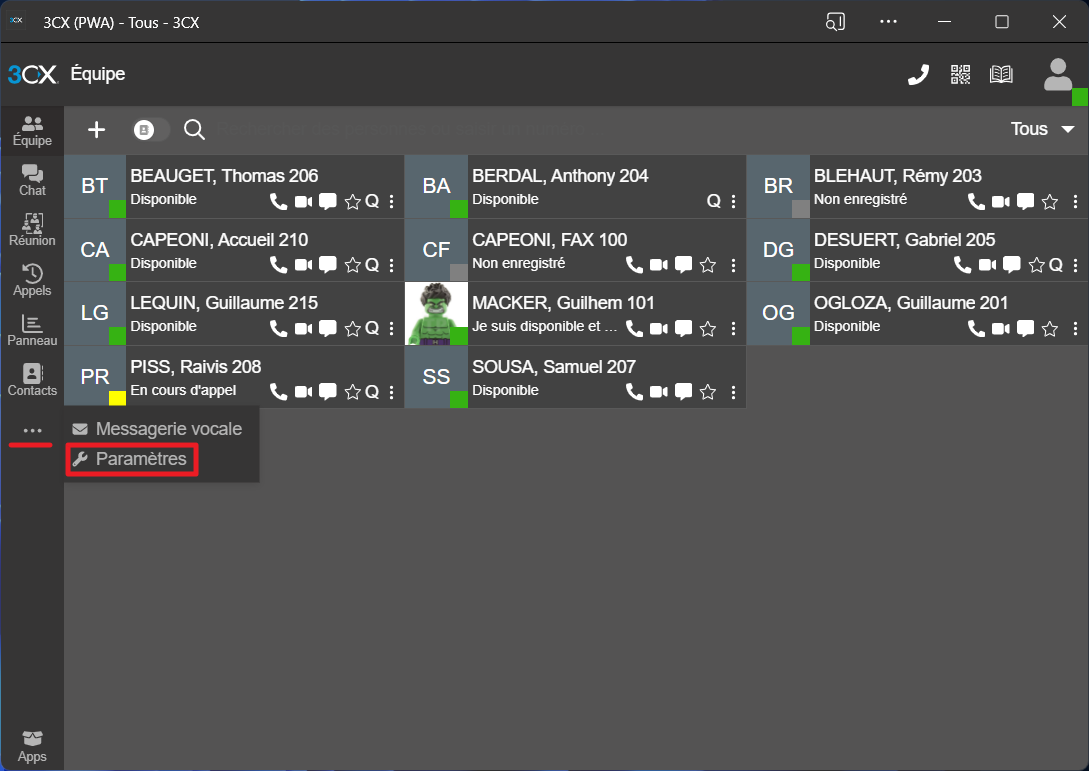Screen dimensions: 1089x771
Task: Open the Tous group filter dropdown
Action: [1042, 129]
